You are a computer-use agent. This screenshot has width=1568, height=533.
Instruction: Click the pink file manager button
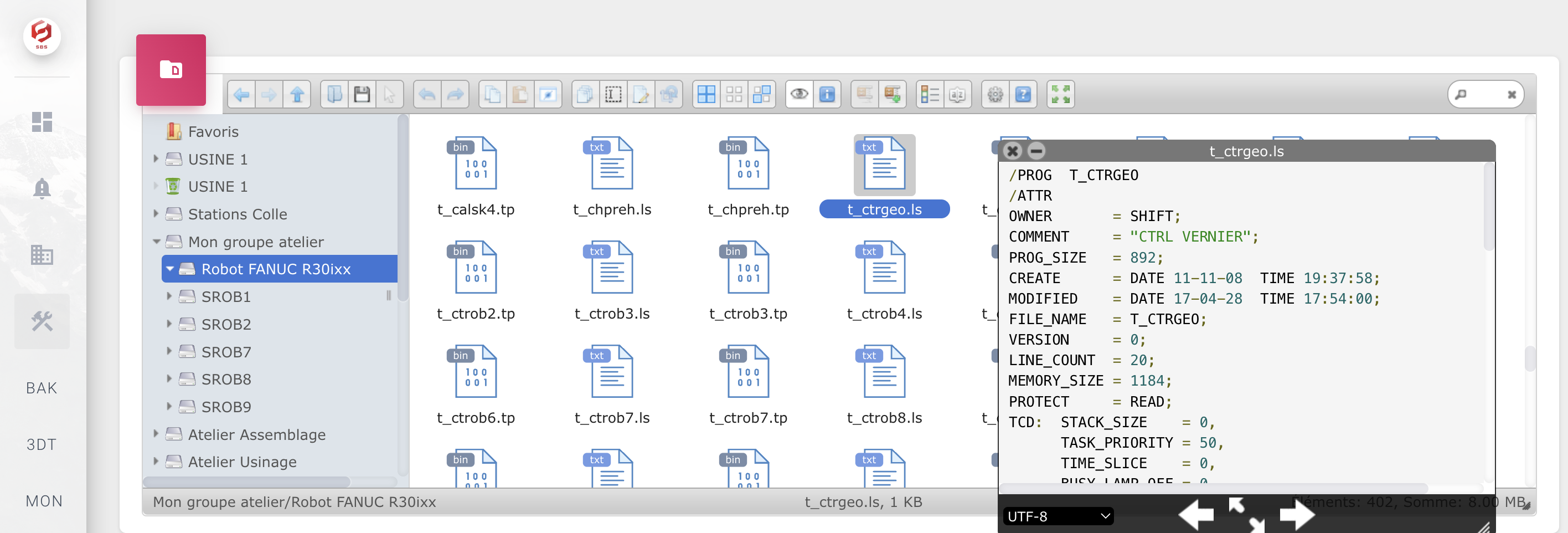pyautogui.click(x=171, y=69)
